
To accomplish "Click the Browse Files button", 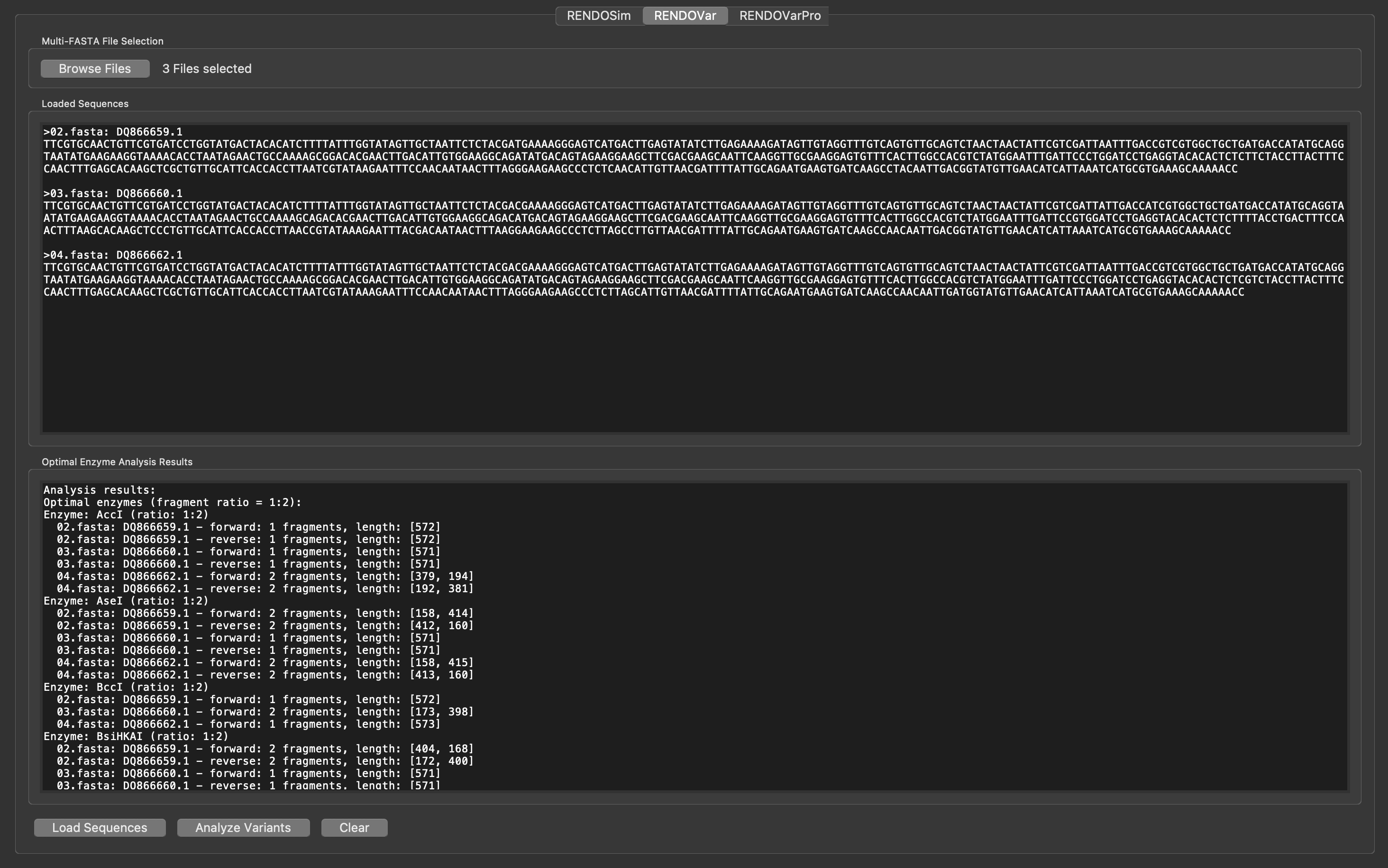I will pyautogui.click(x=95, y=68).
